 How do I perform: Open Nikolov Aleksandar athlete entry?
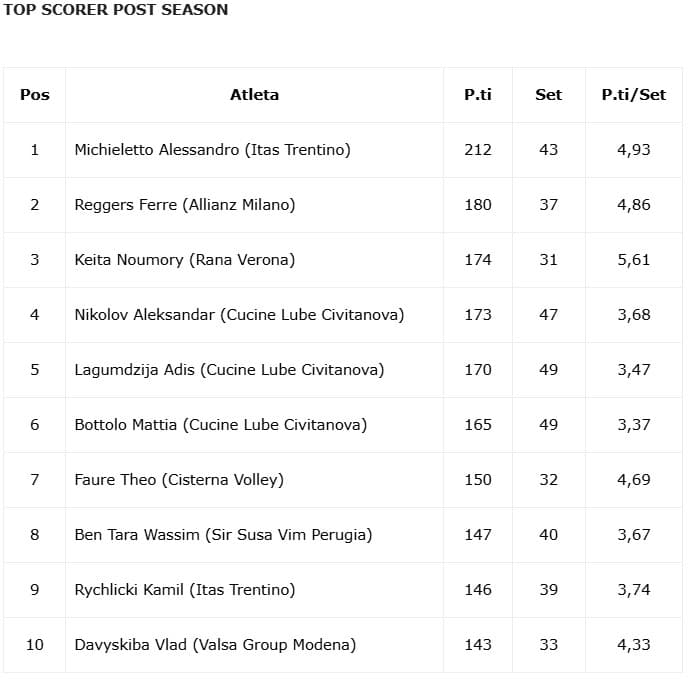tap(239, 315)
